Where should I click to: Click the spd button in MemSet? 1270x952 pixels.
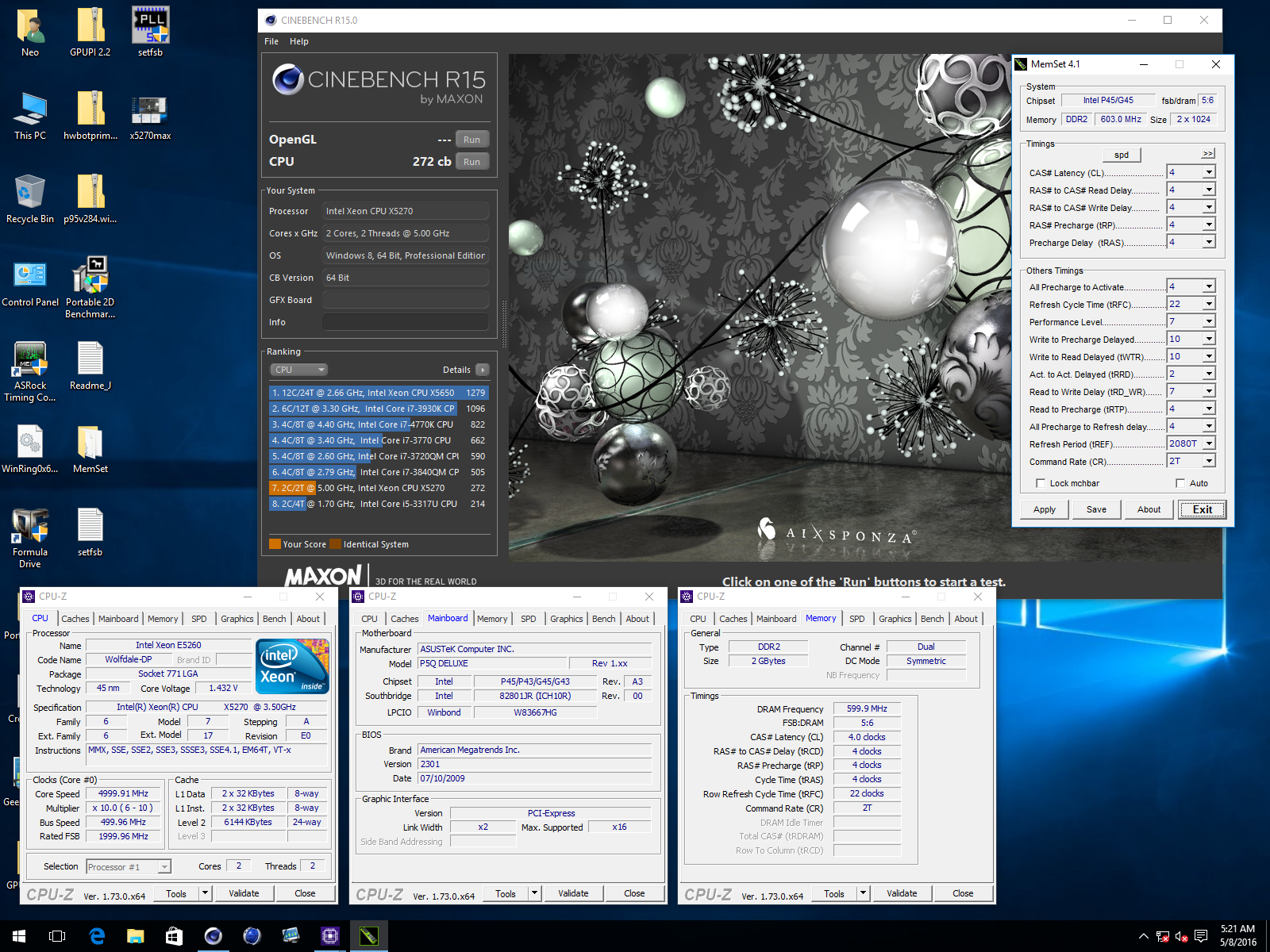tap(1122, 155)
